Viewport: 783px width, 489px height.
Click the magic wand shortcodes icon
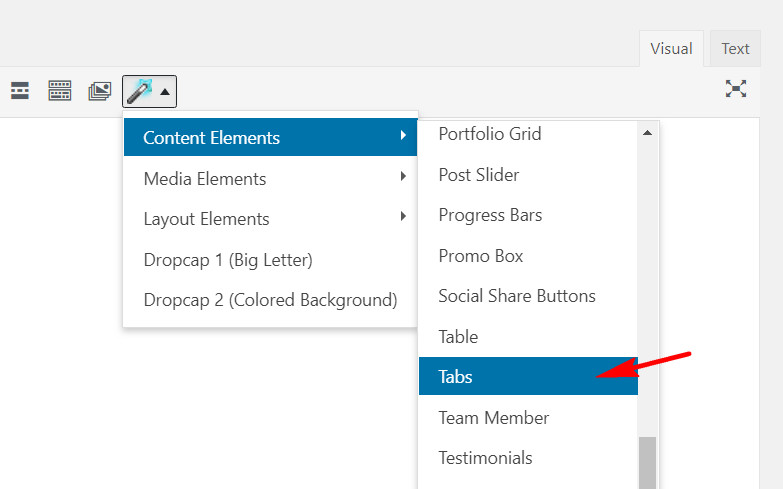click(139, 91)
